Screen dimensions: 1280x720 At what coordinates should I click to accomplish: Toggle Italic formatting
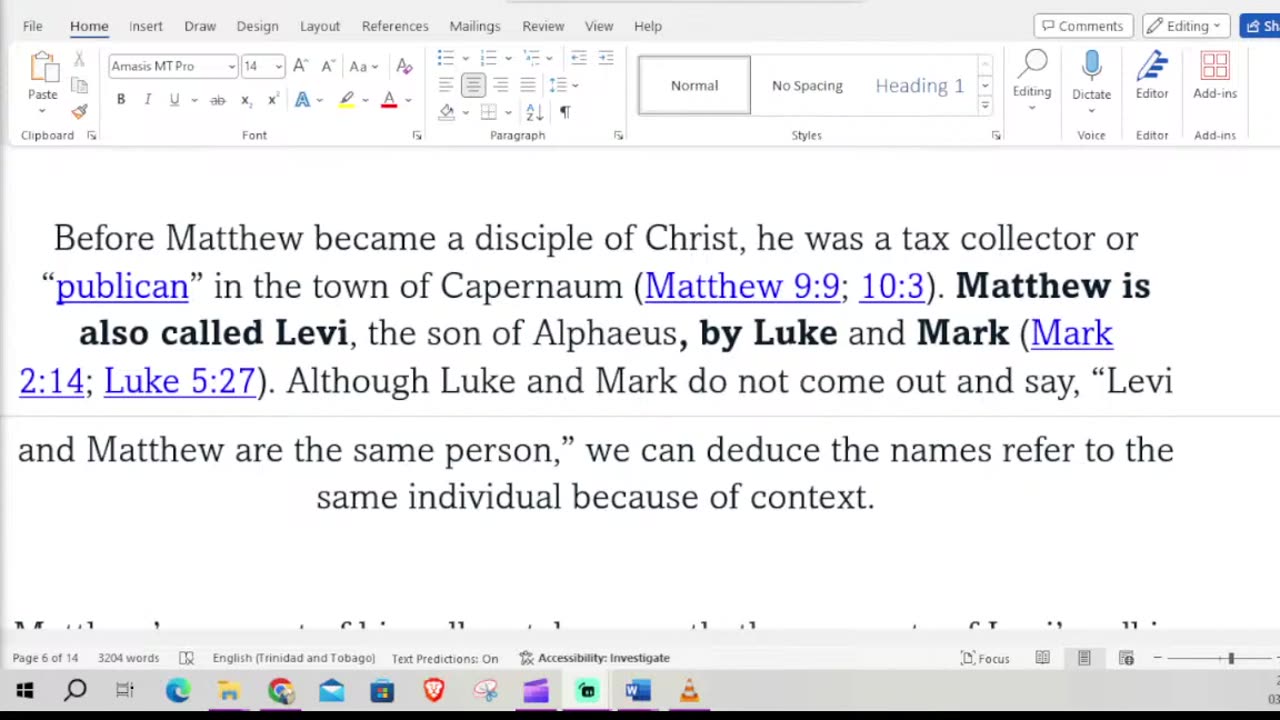pos(147,100)
